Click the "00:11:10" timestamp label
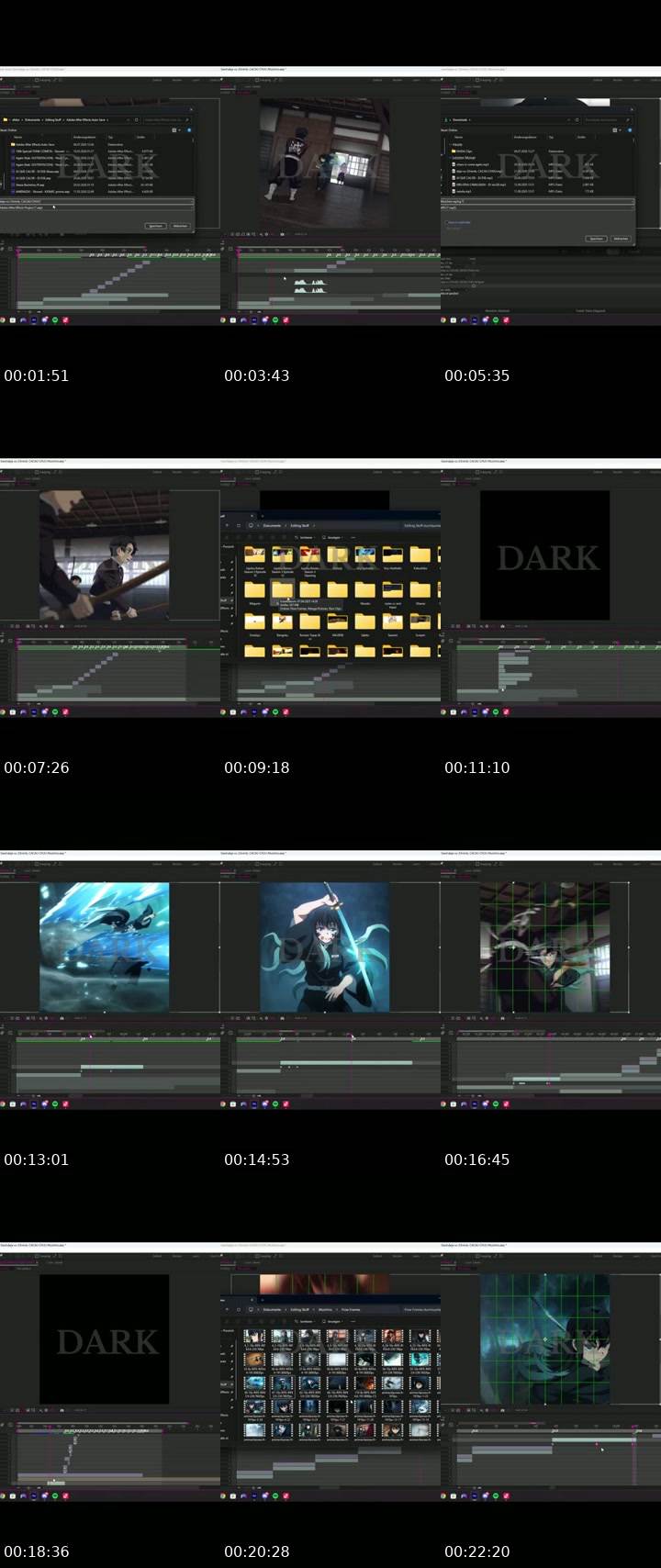This screenshot has height=1568, width=661. tap(477, 767)
